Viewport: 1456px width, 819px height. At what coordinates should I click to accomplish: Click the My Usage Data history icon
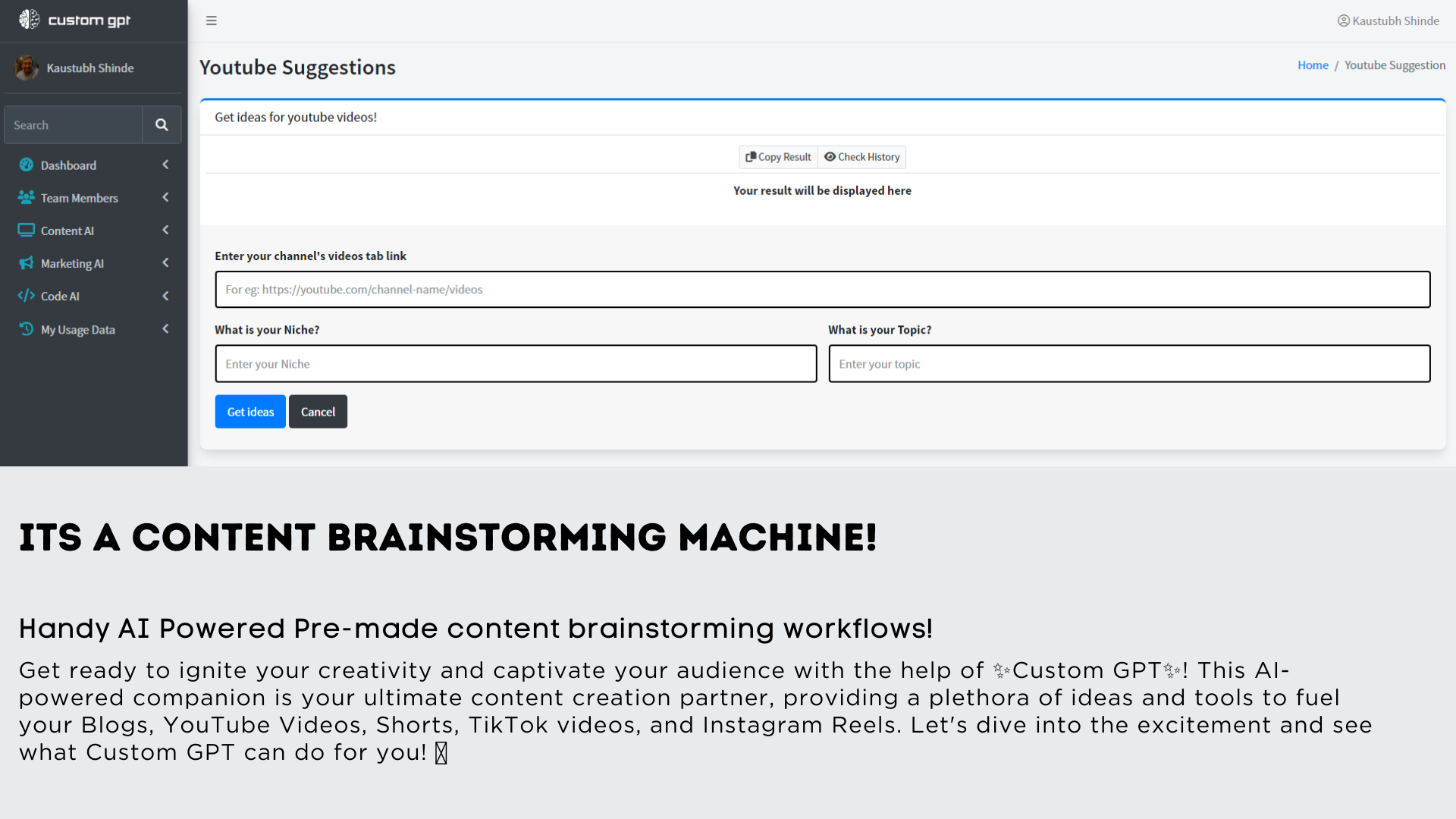[27, 329]
